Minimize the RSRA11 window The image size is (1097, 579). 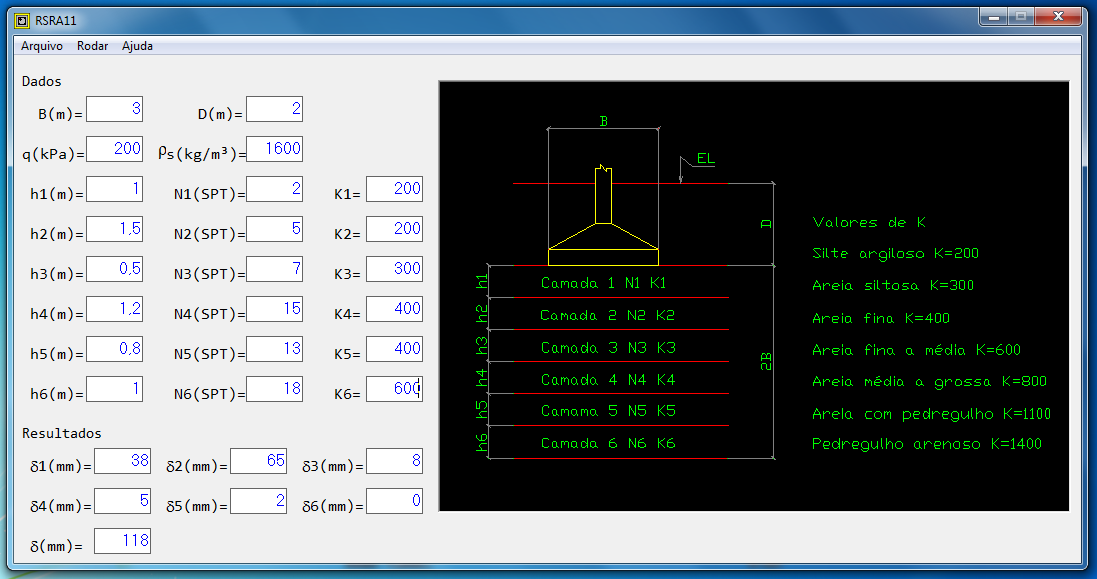993,17
